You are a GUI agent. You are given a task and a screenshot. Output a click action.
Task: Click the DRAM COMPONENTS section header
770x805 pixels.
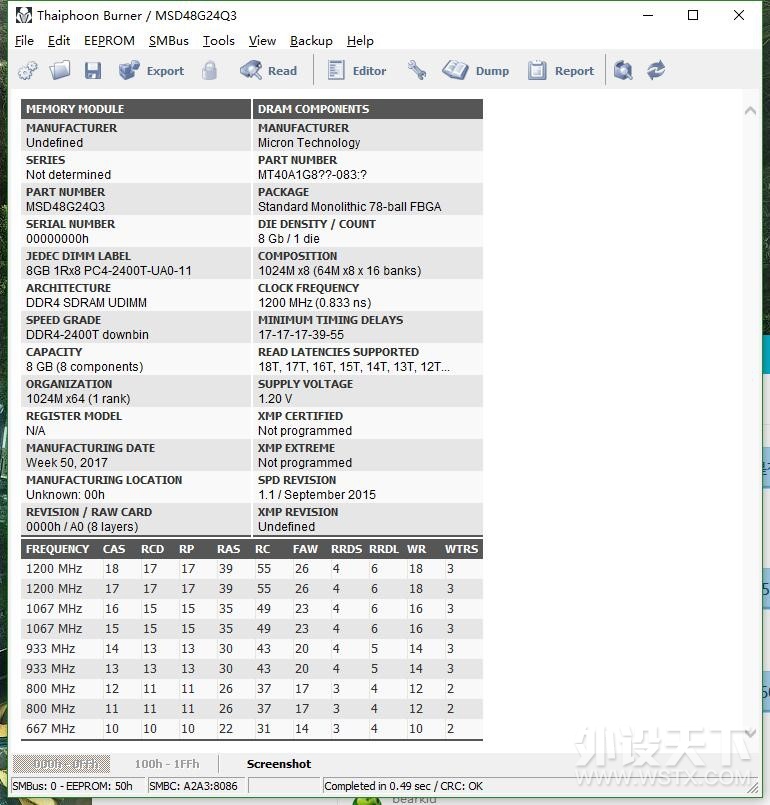[368, 109]
